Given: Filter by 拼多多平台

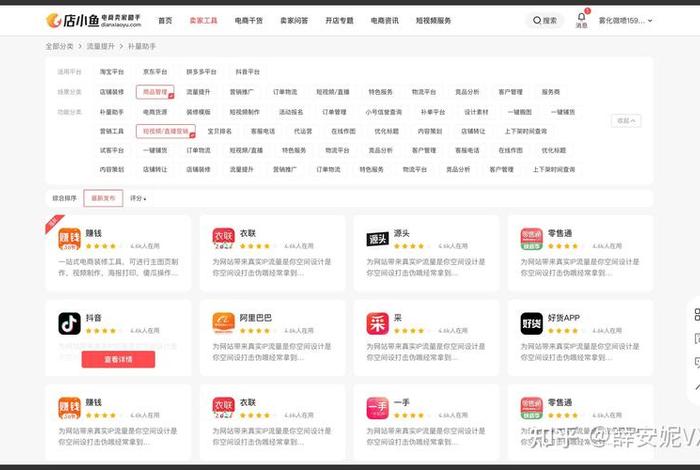Looking at the screenshot, I should coord(201,72).
